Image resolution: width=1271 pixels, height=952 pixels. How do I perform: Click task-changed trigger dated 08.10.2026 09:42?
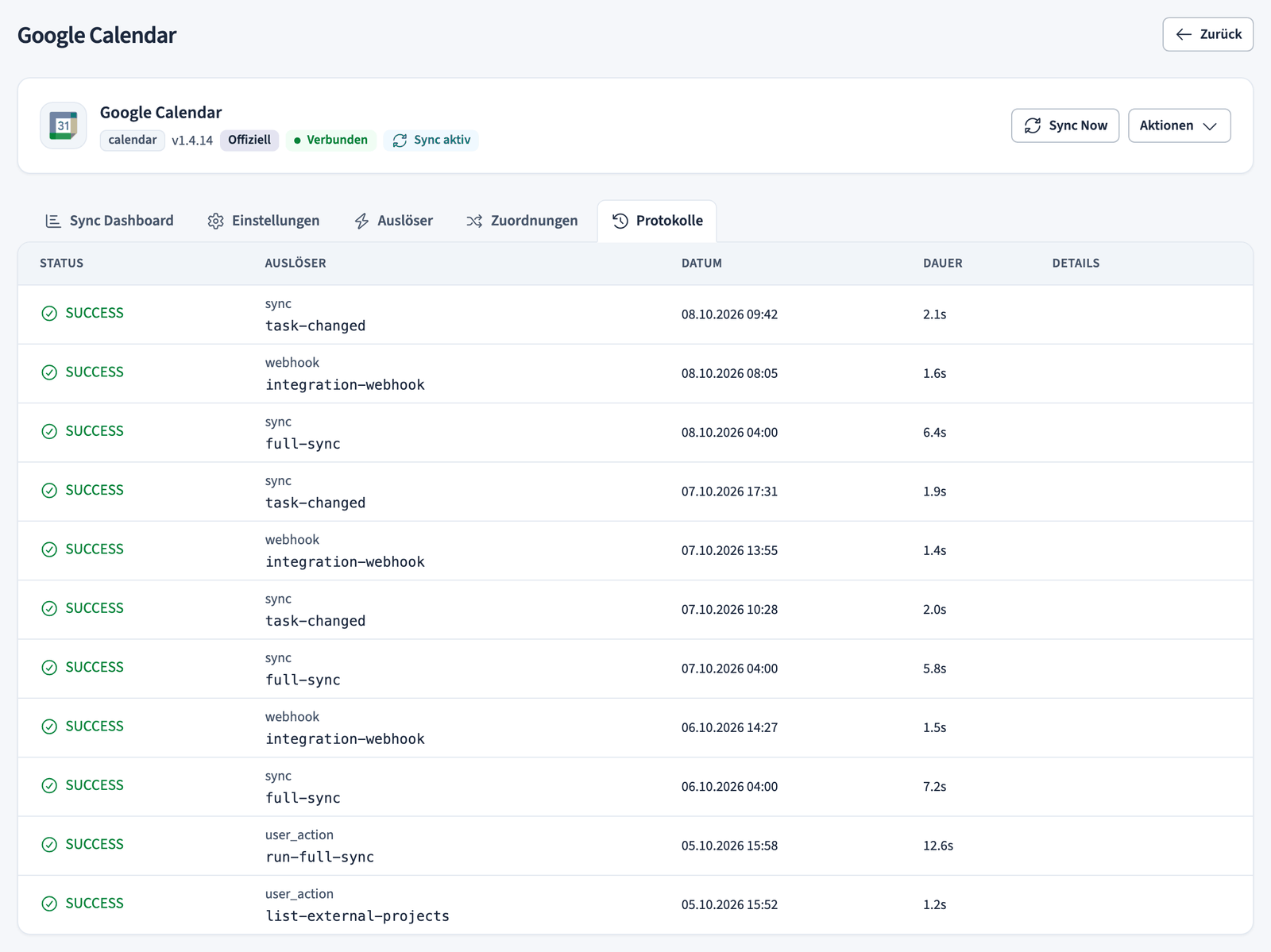click(315, 326)
